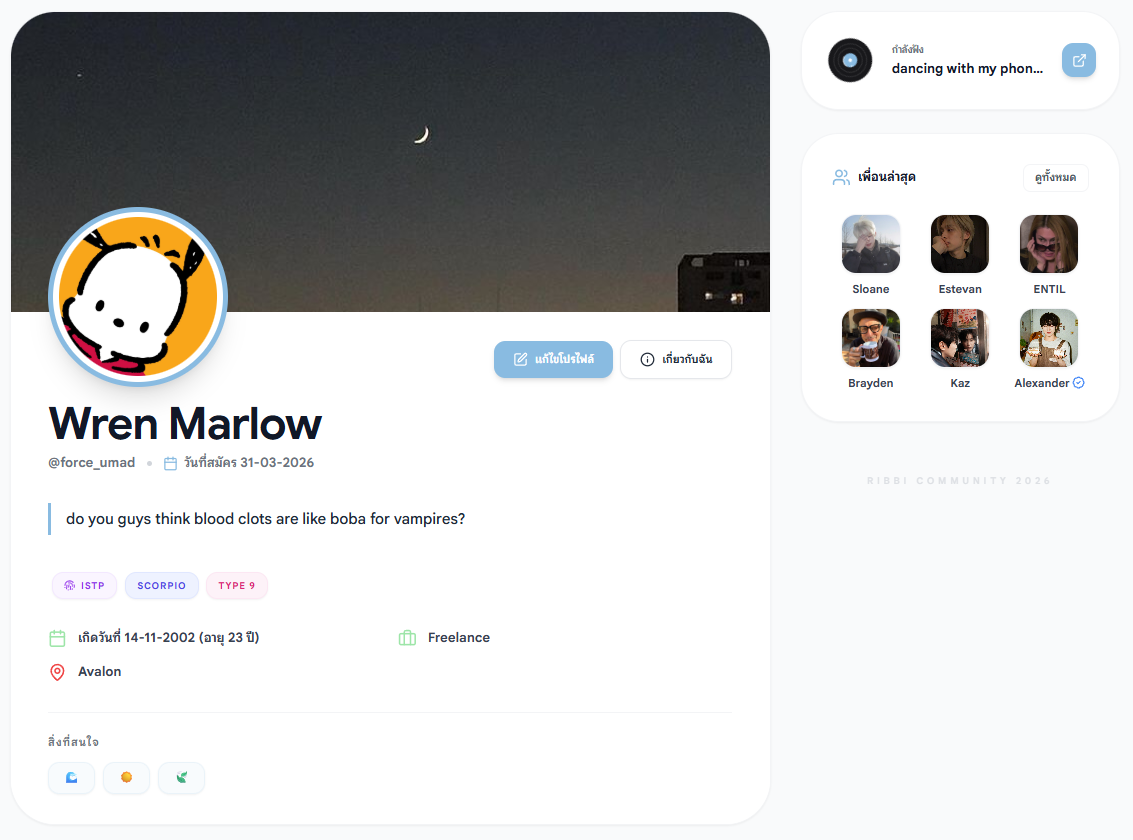Click the friends icon beside the recent friends heading

[x=841, y=178]
